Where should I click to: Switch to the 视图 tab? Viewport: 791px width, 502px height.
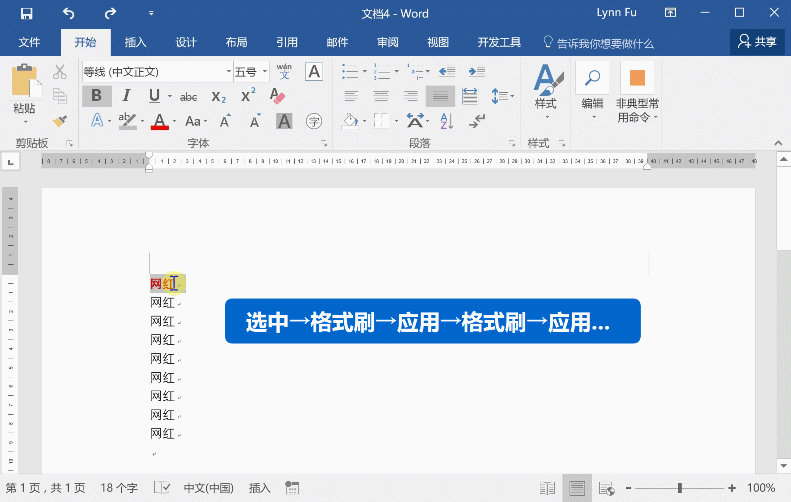tap(438, 42)
